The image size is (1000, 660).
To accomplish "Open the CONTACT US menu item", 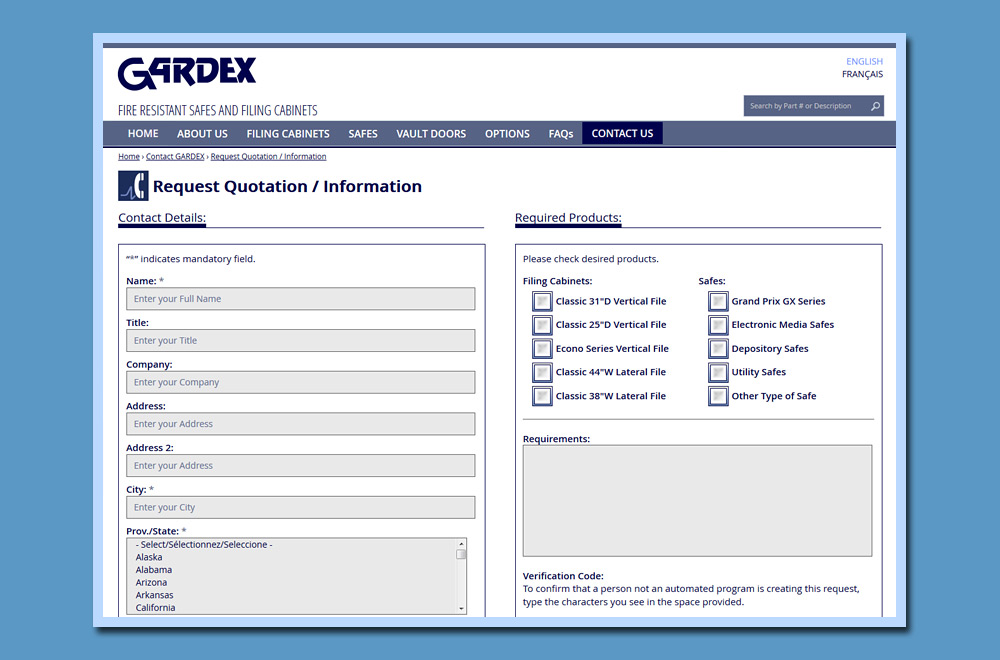I will (622, 133).
